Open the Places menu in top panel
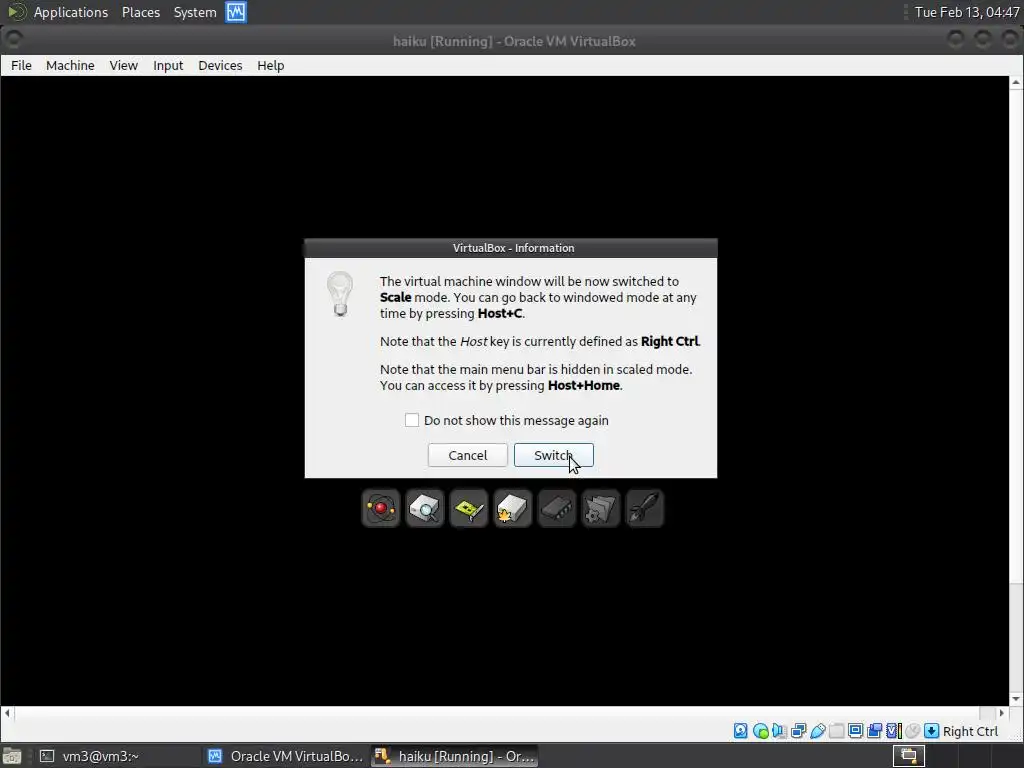 [141, 12]
